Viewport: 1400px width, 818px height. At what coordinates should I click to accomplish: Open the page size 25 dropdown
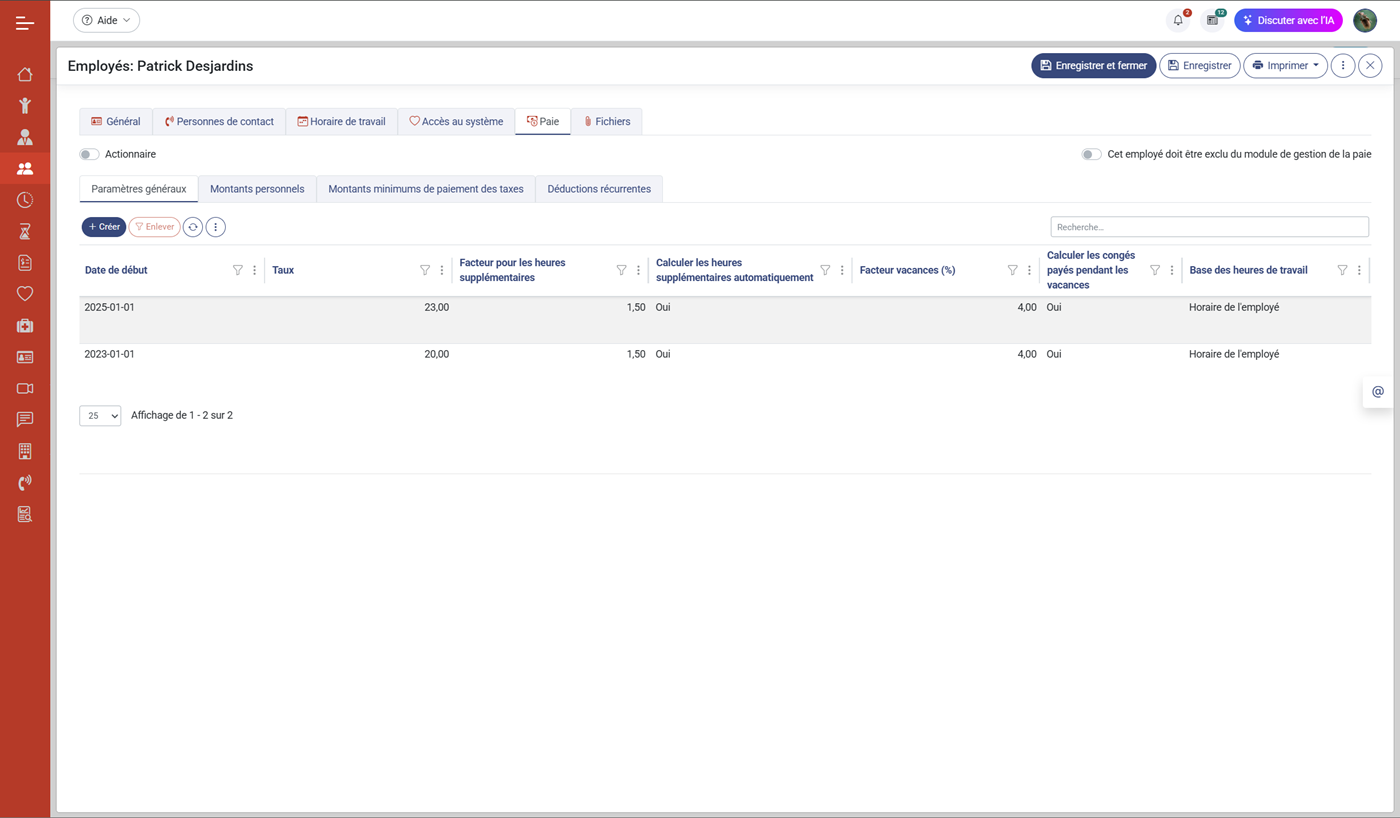click(x=100, y=416)
